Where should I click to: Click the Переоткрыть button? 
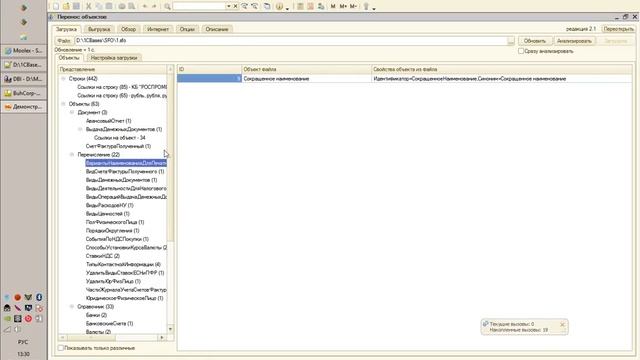(618, 29)
